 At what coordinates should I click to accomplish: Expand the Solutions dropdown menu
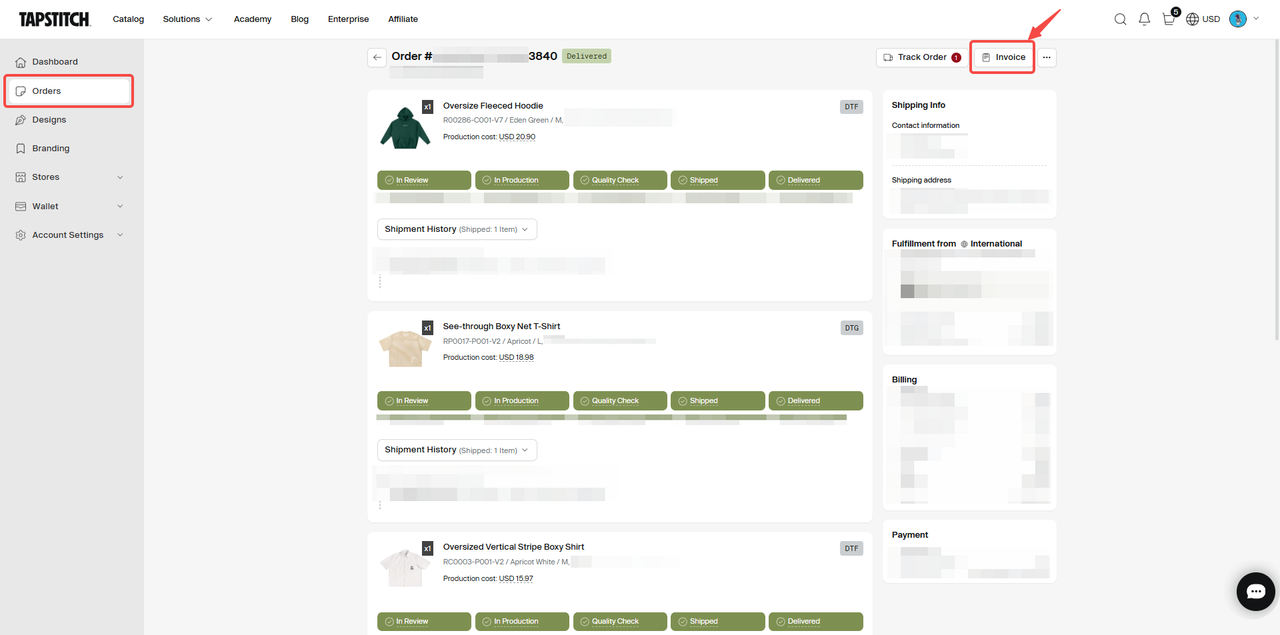tap(187, 19)
